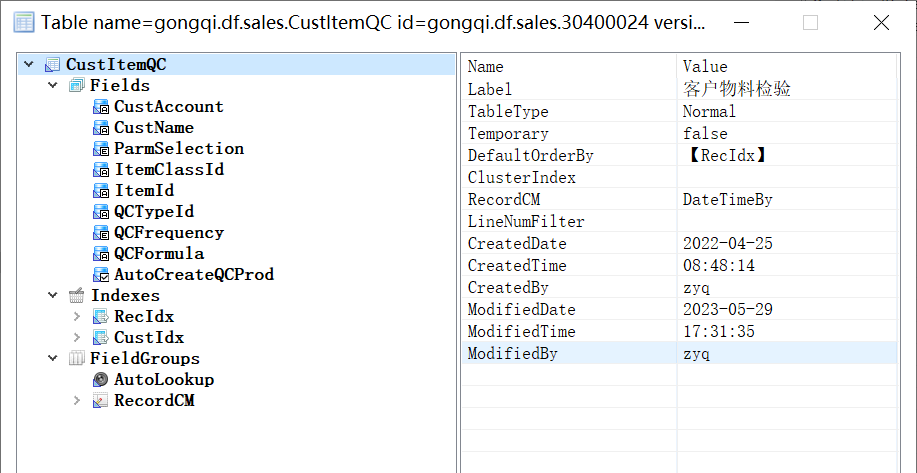
Task: Select the ItemClassId field
Action: (x=169, y=170)
